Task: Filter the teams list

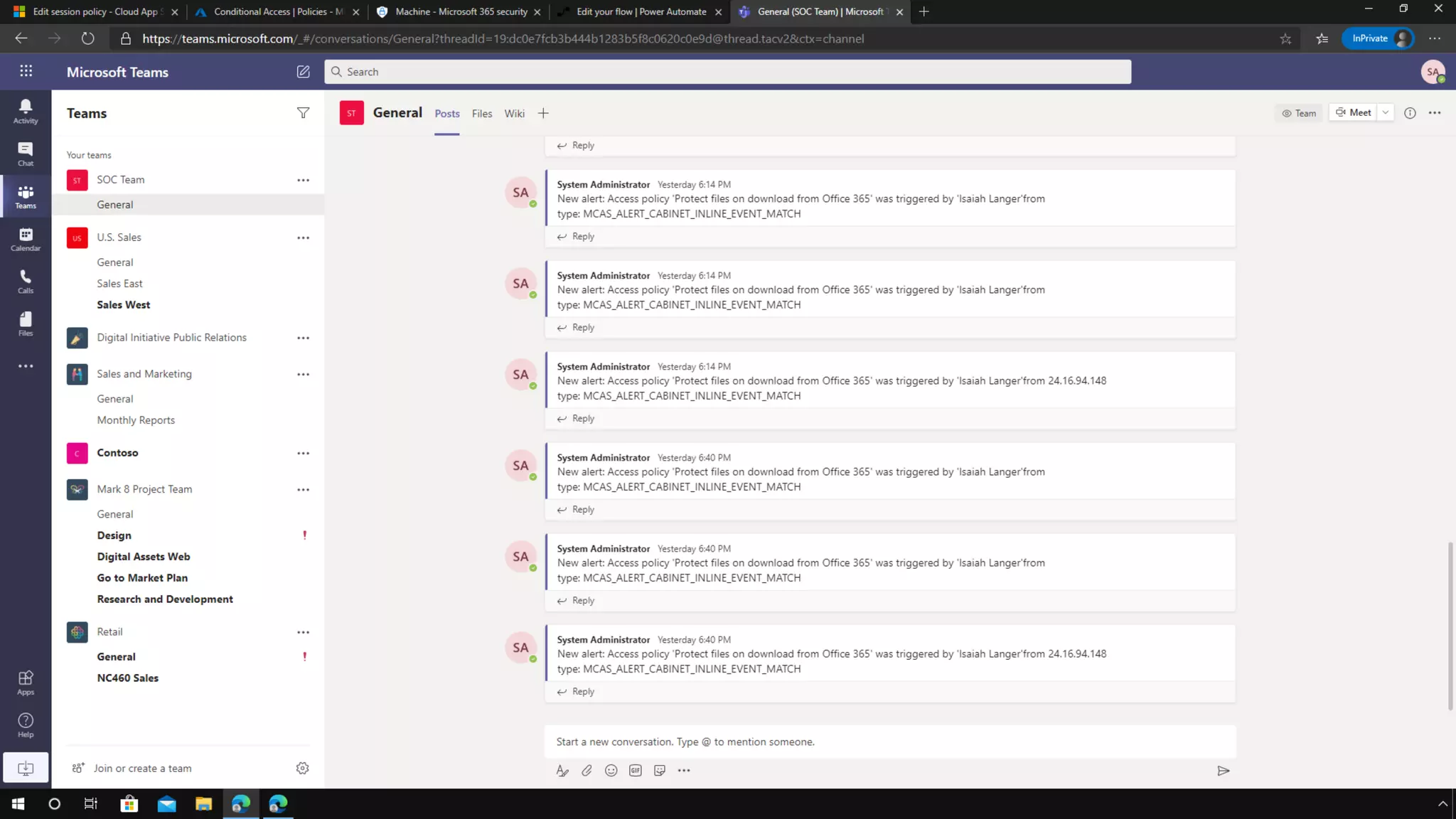Action: click(303, 113)
